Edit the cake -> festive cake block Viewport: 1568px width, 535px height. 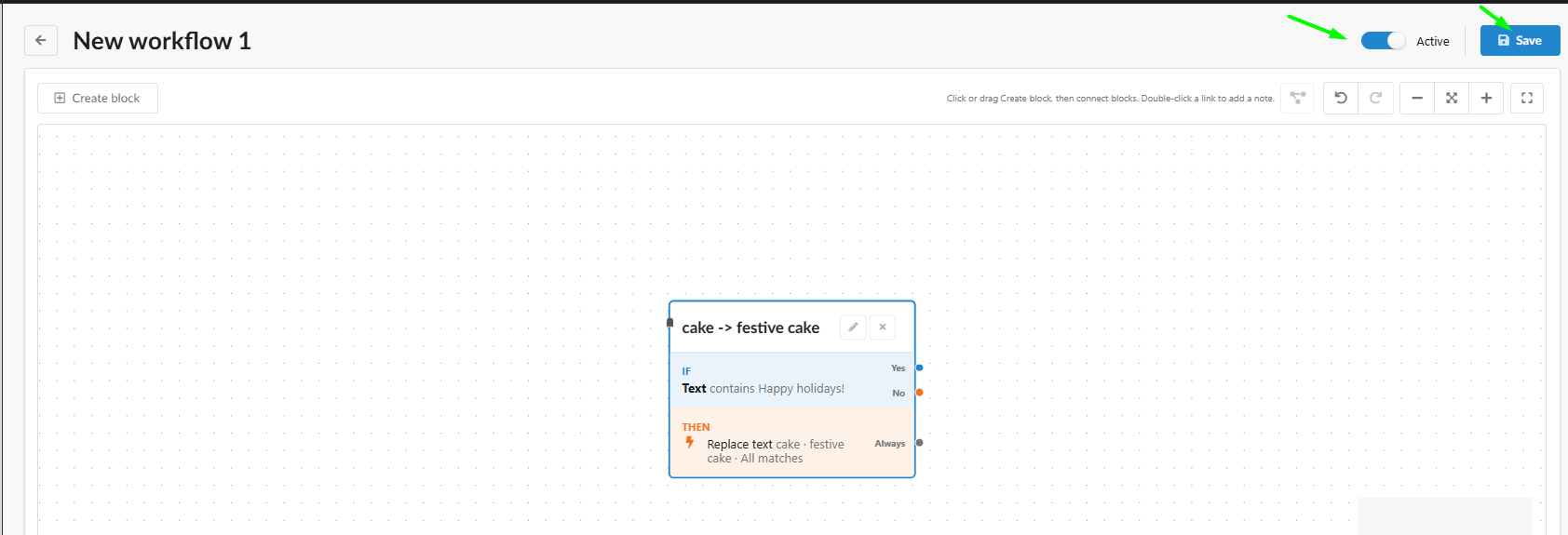pyautogui.click(x=853, y=328)
